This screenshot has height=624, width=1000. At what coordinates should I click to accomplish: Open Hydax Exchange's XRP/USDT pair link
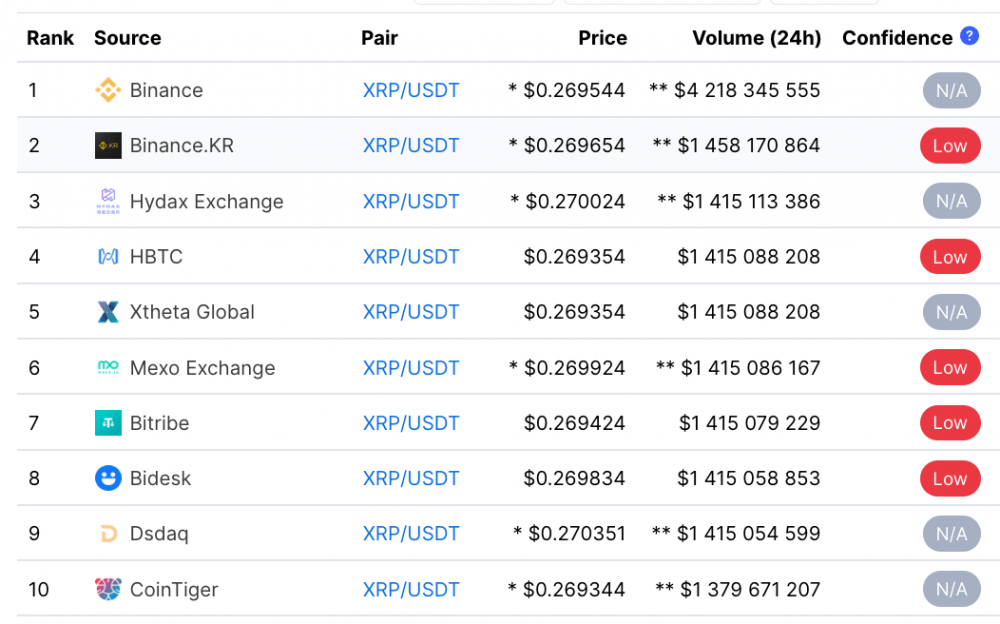[x=411, y=202]
